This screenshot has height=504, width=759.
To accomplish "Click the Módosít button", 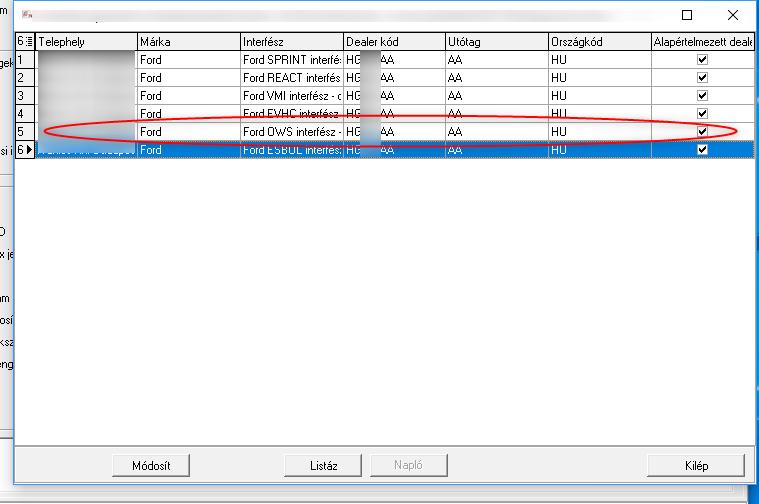I will tap(151, 465).
